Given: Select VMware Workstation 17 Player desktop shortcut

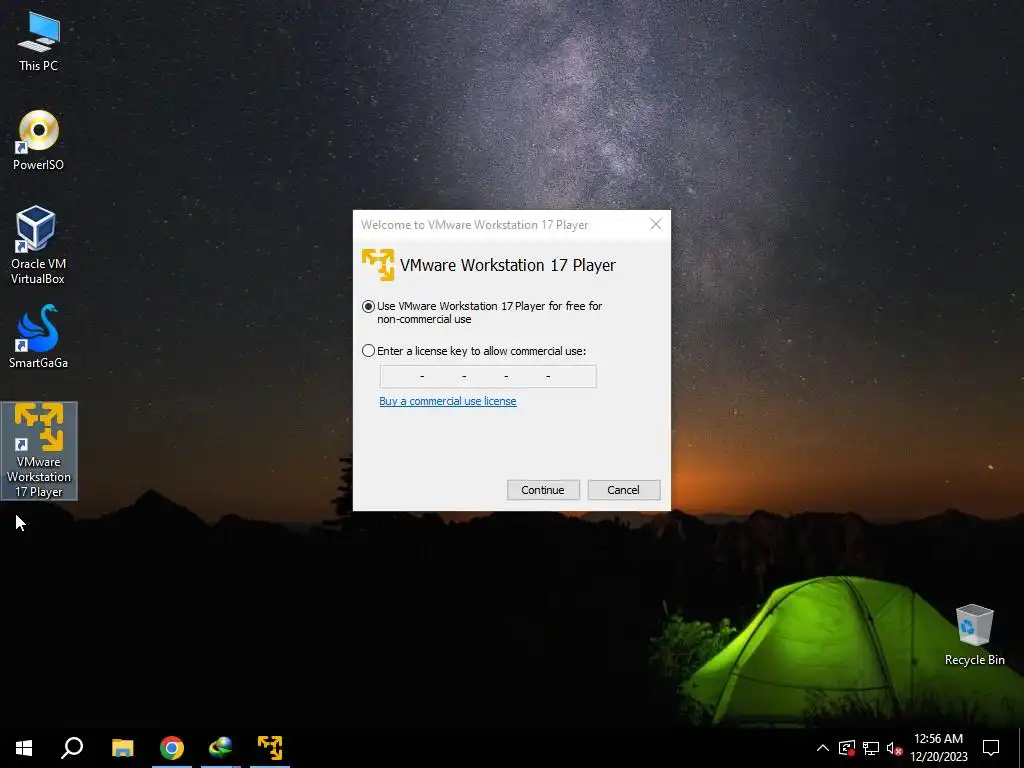Looking at the screenshot, I should click(39, 451).
